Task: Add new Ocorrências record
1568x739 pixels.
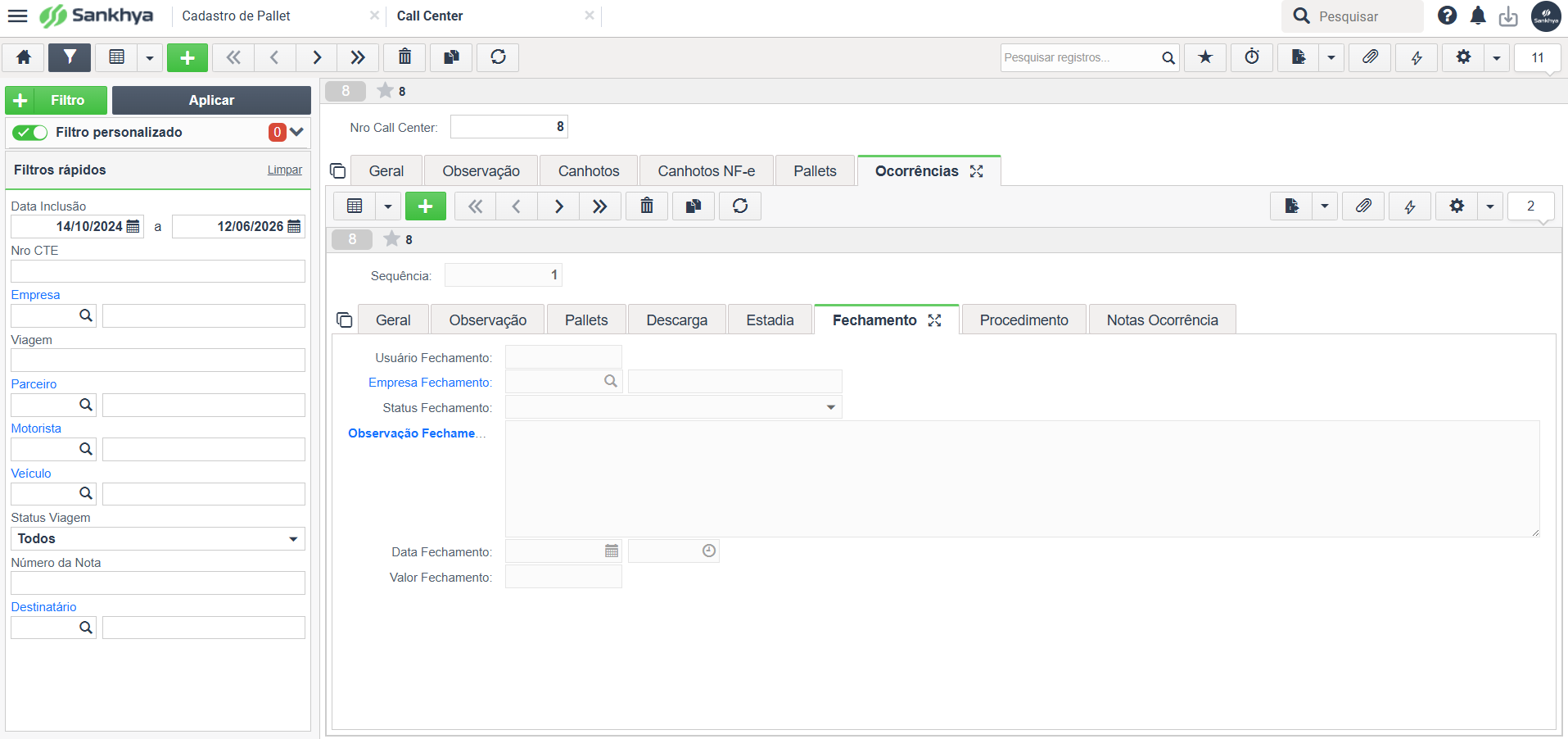Action: [426, 206]
